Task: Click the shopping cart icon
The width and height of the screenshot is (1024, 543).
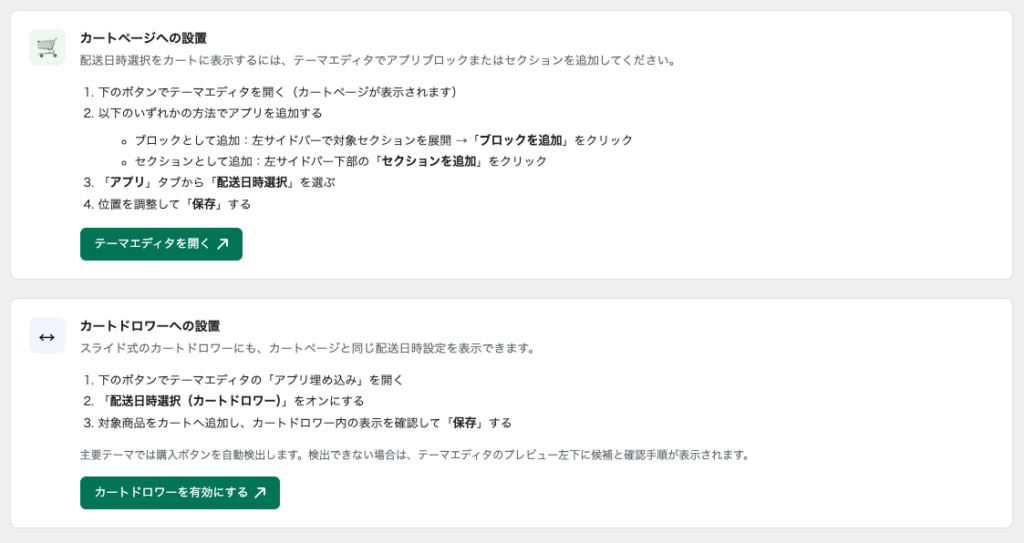Action: point(47,47)
